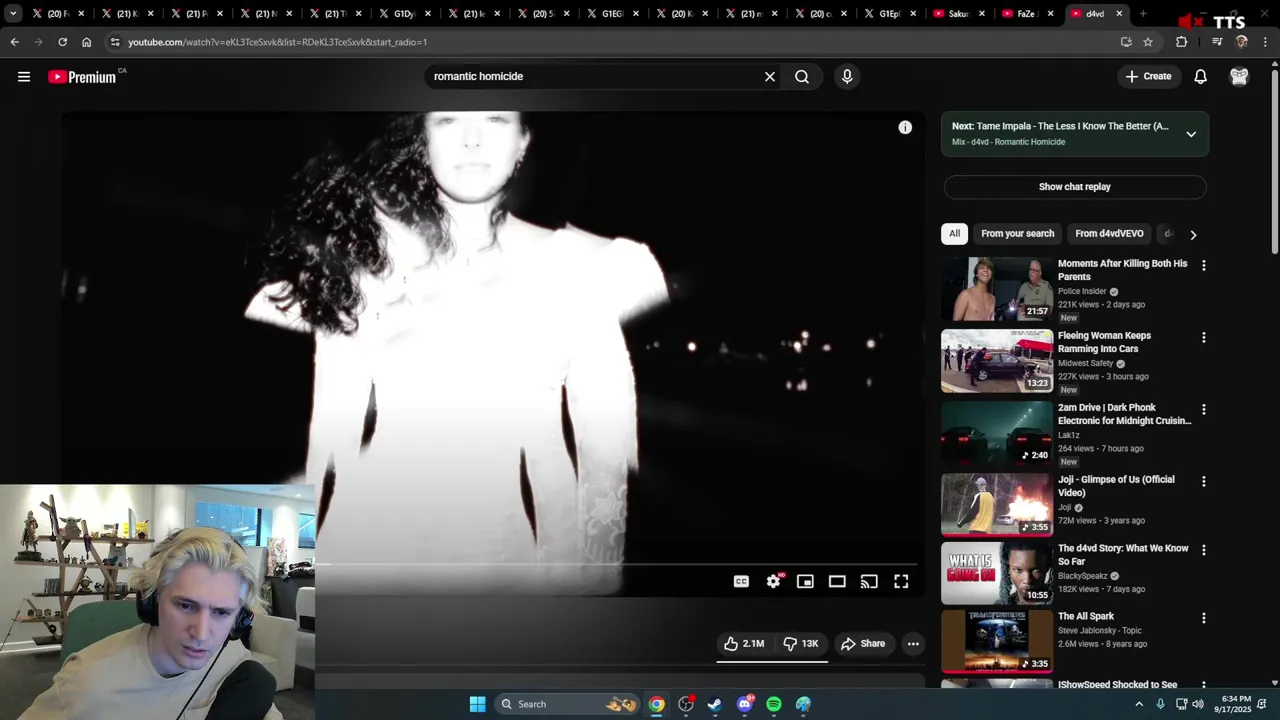Open a new browser tab
The image size is (1280, 720).
(1143, 14)
